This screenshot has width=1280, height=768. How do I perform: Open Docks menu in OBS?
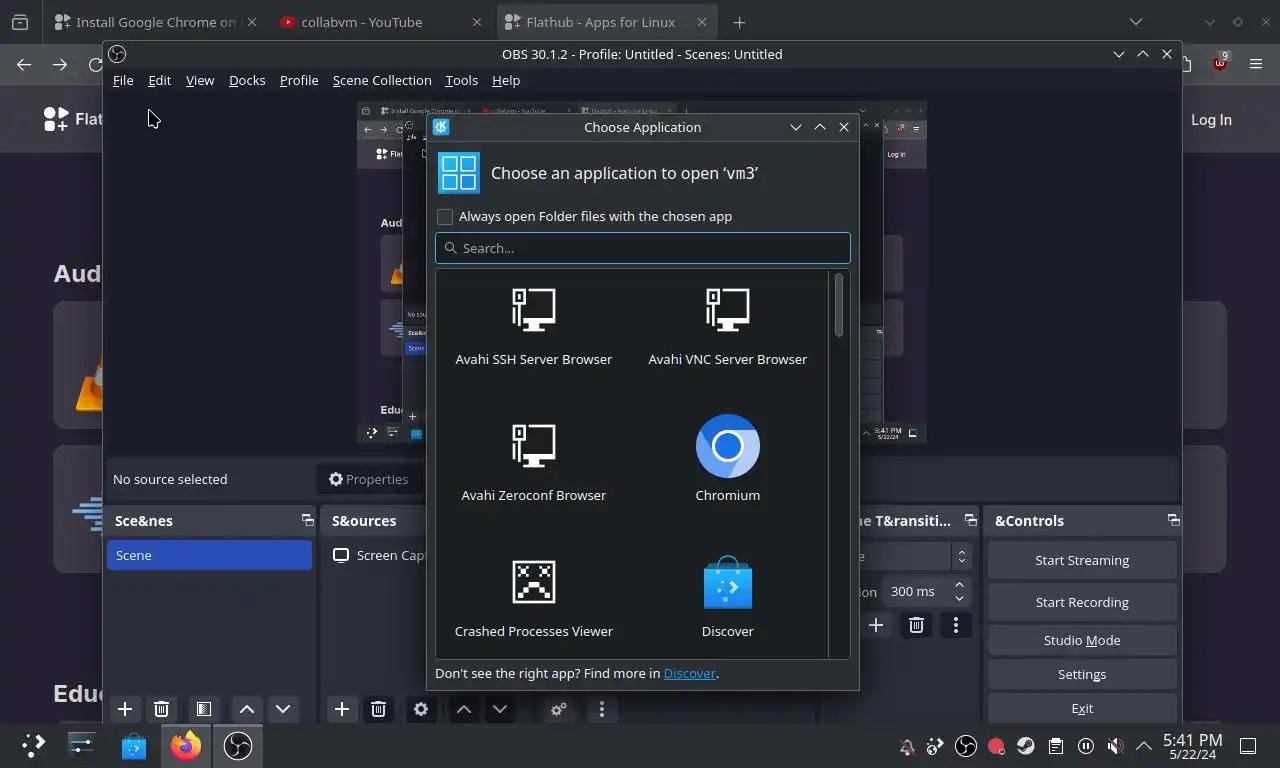click(247, 80)
